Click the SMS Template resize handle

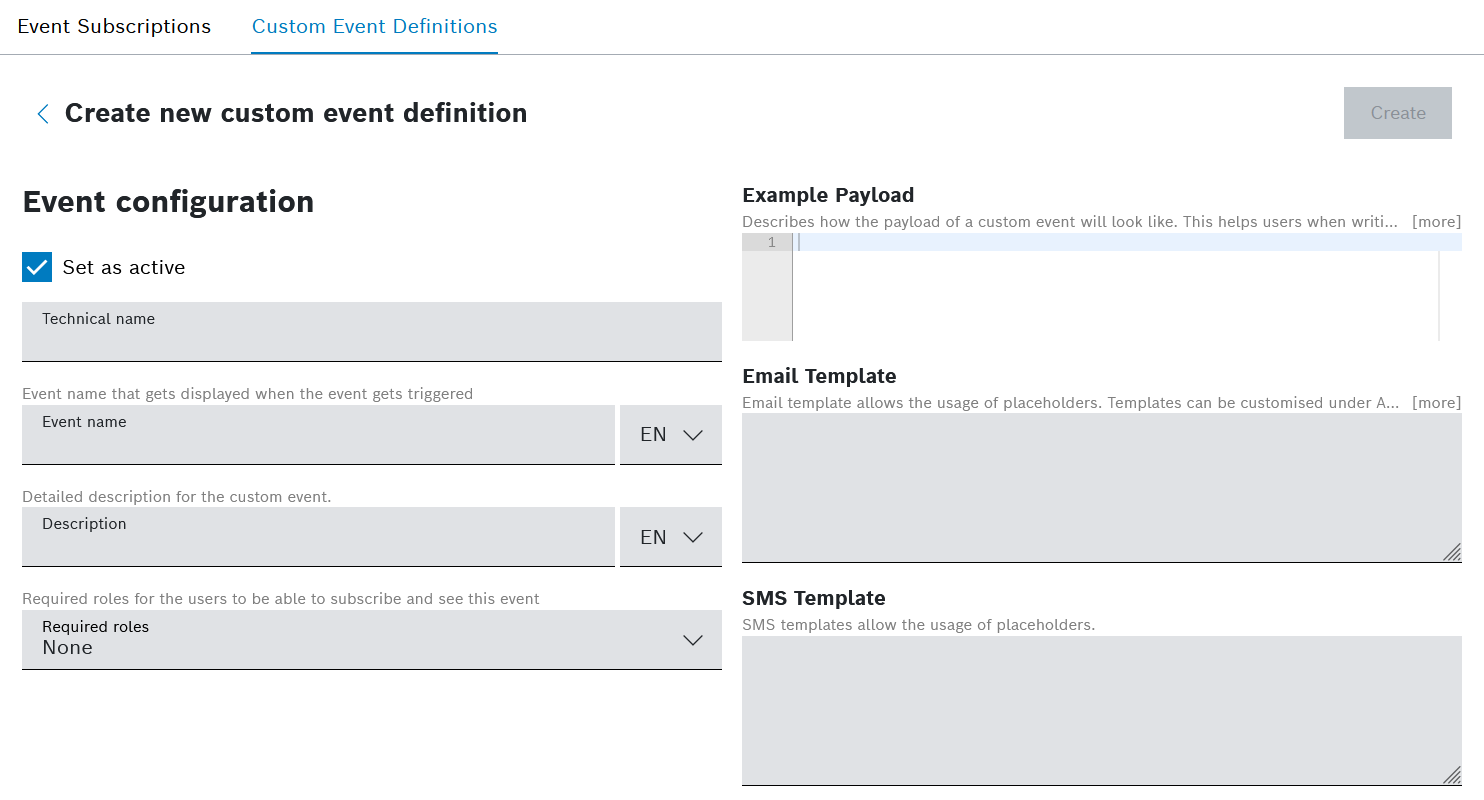(1452, 775)
